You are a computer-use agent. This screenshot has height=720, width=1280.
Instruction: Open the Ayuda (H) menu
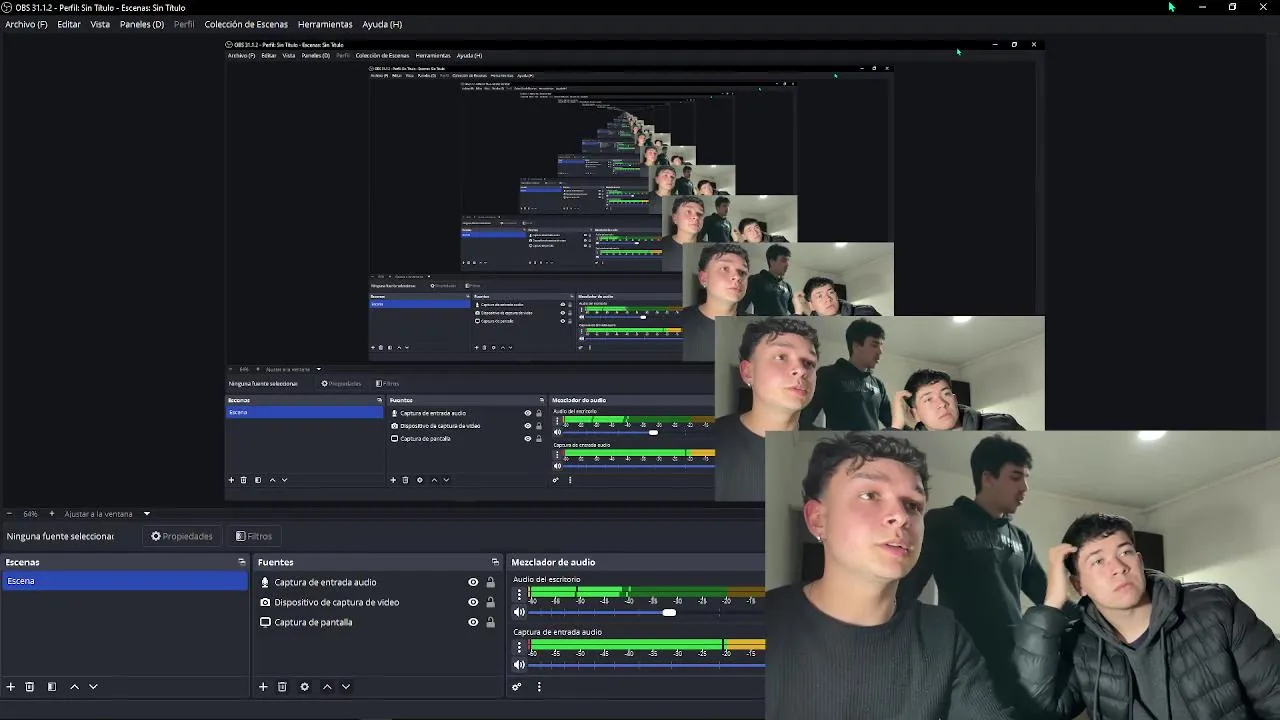point(382,24)
